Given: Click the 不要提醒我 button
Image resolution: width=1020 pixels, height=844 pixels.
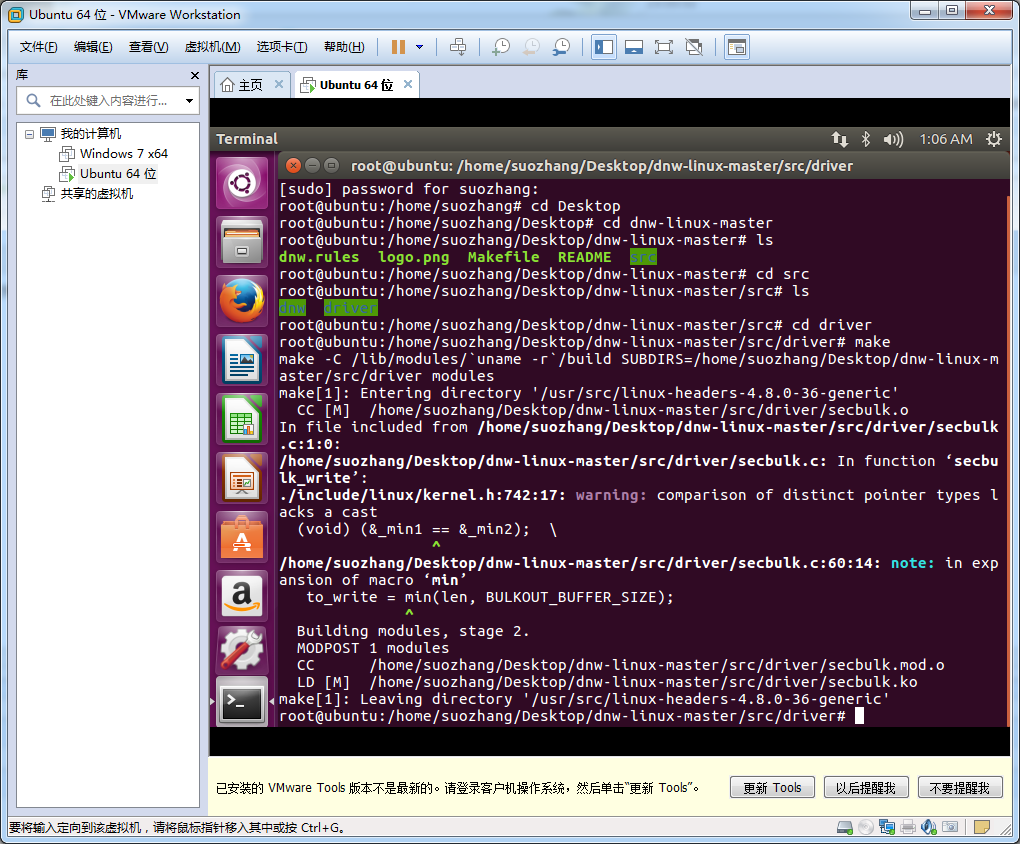Looking at the screenshot, I should 958,787.
